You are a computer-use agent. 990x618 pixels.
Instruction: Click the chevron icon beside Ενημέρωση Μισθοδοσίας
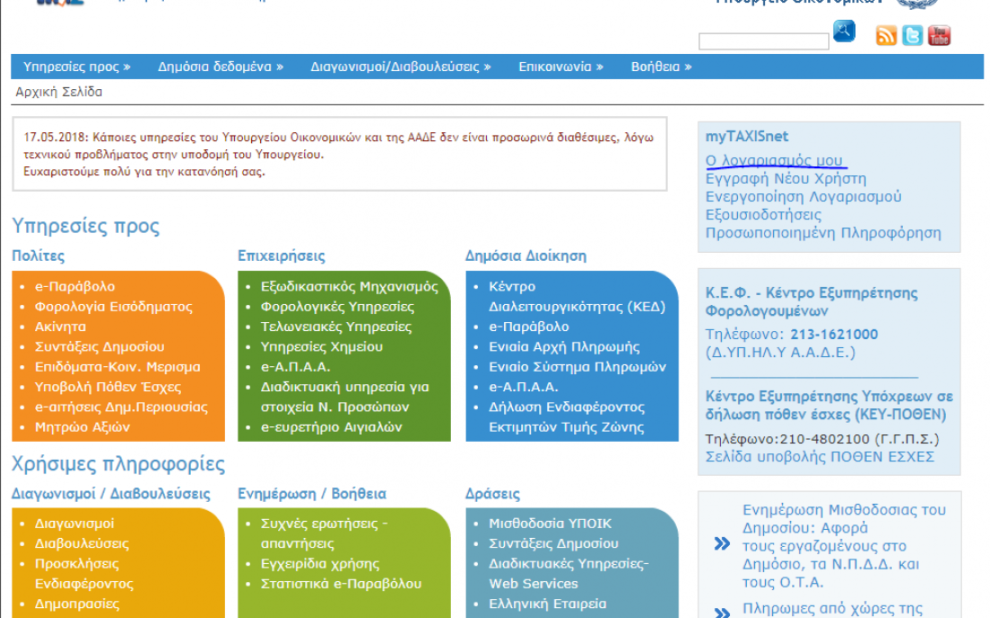(721, 545)
